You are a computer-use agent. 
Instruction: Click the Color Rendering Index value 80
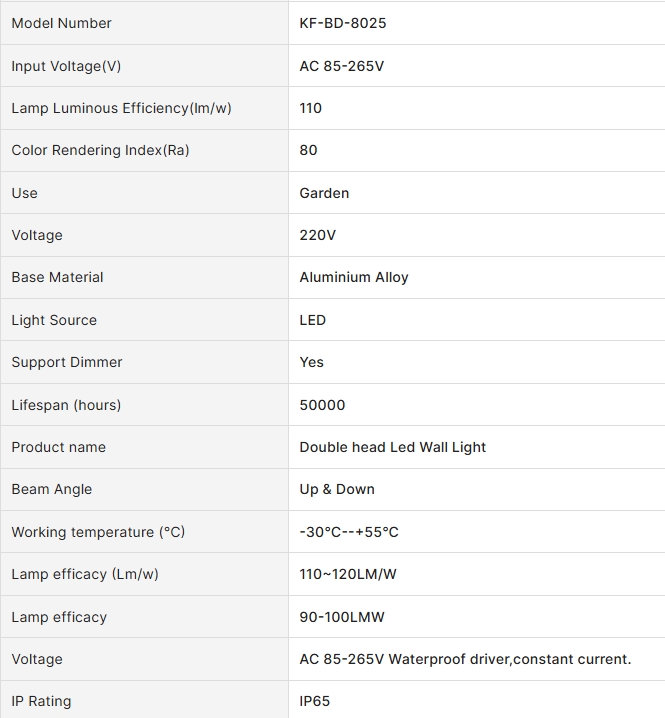pyautogui.click(x=308, y=150)
